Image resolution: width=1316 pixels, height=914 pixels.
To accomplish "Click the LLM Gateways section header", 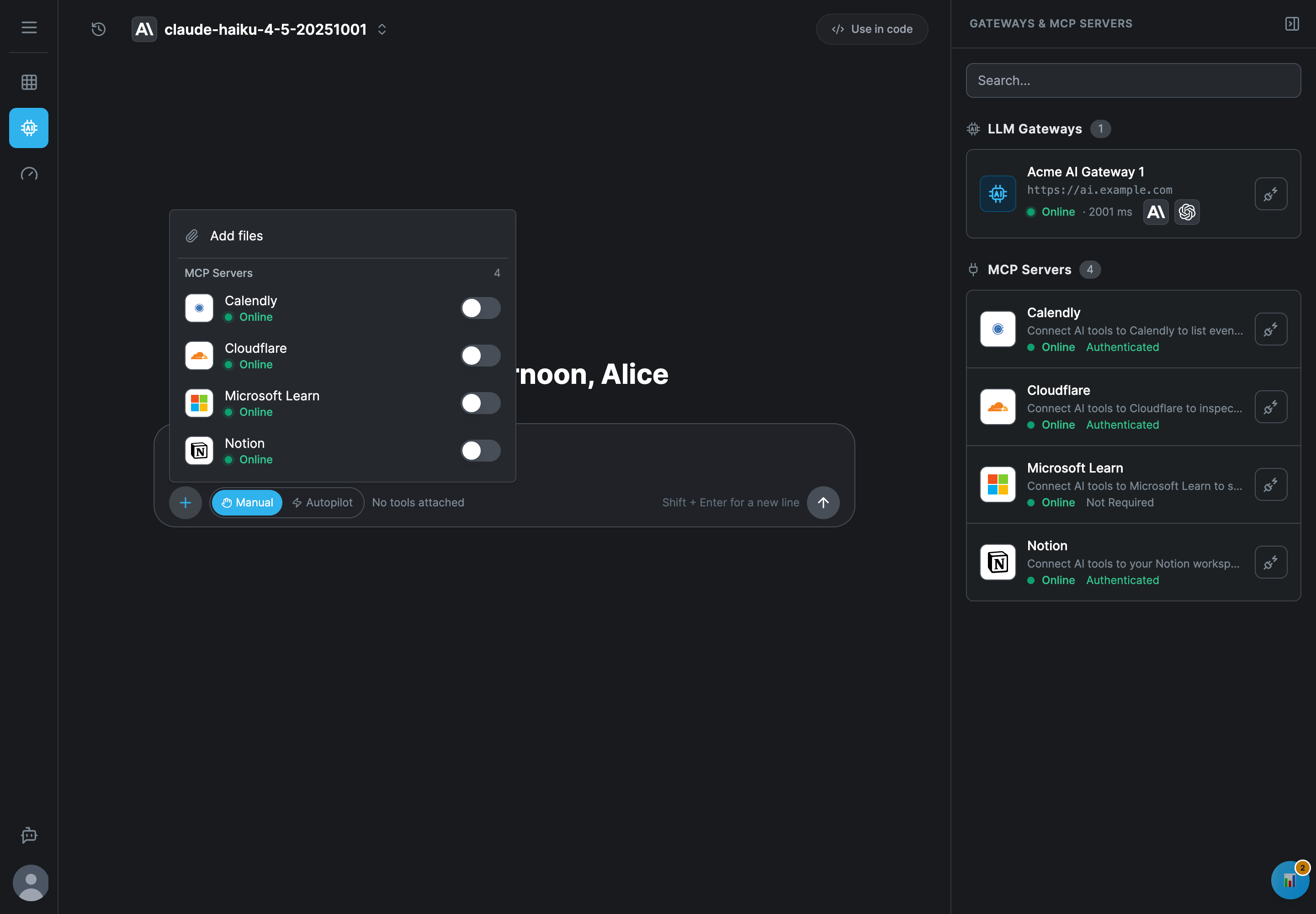I will click(1034, 129).
